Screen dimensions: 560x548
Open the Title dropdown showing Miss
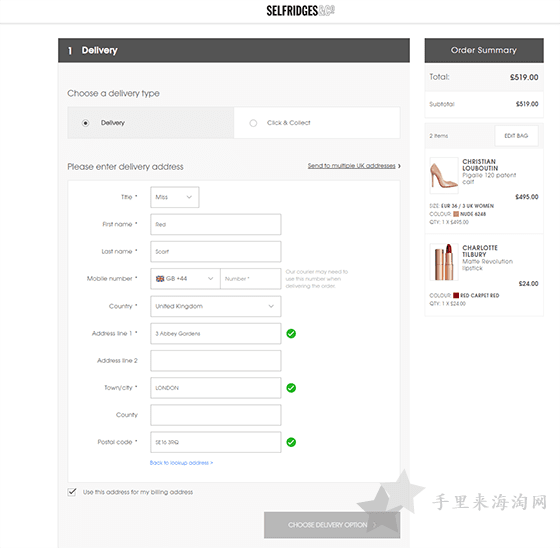click(x=175, y=197)
